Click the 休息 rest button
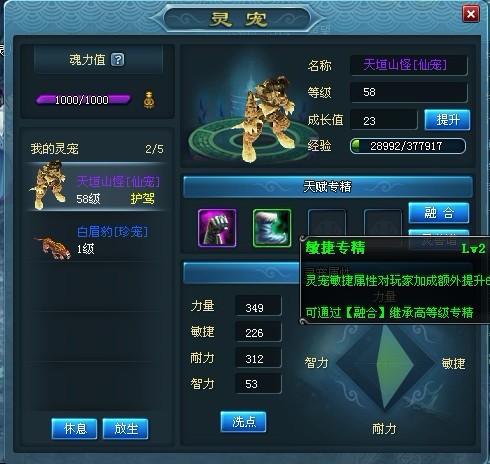Screen dimensions: 490x464 (x=75, y=429)
